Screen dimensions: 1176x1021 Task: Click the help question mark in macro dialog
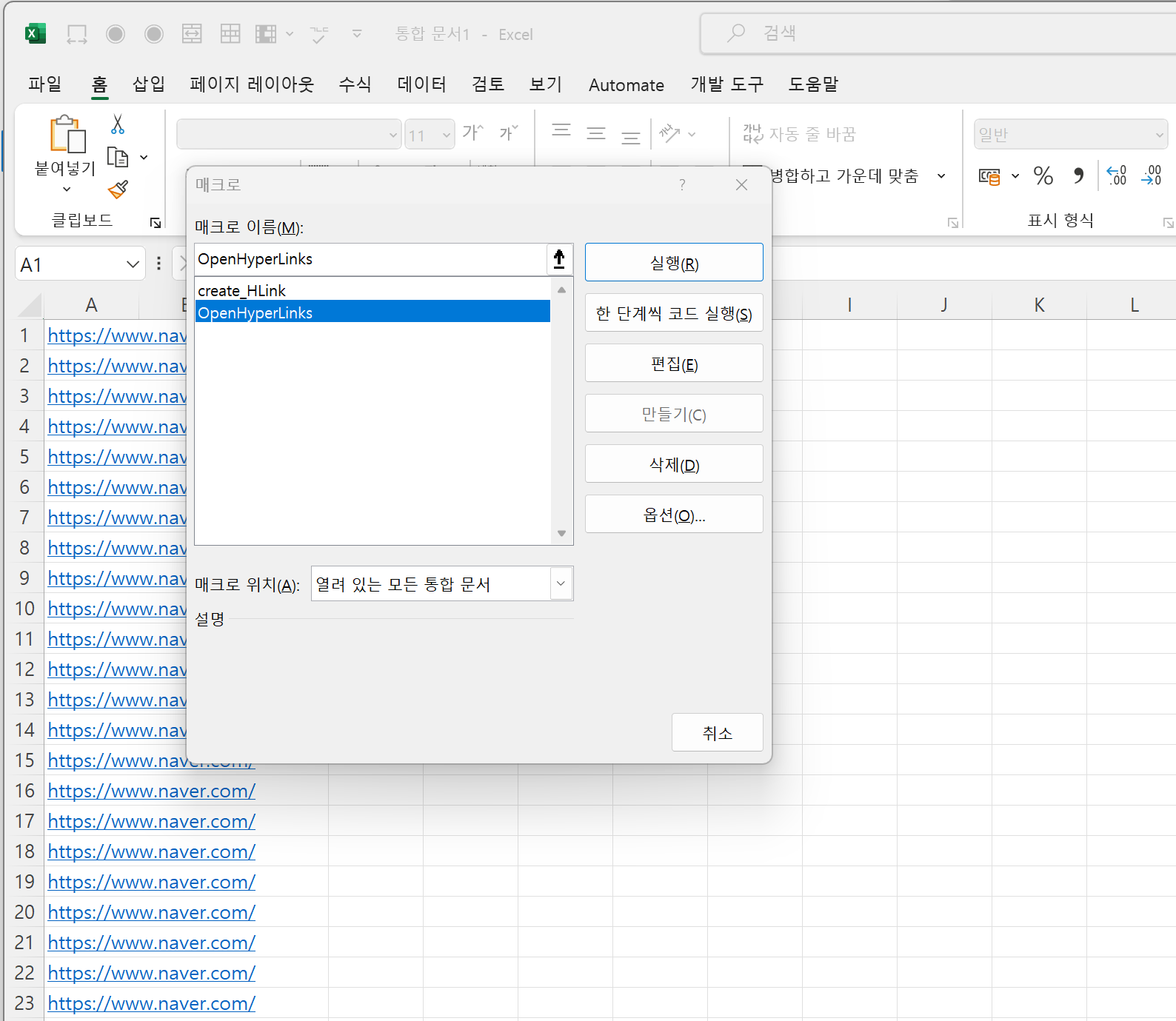coord(682,185)
